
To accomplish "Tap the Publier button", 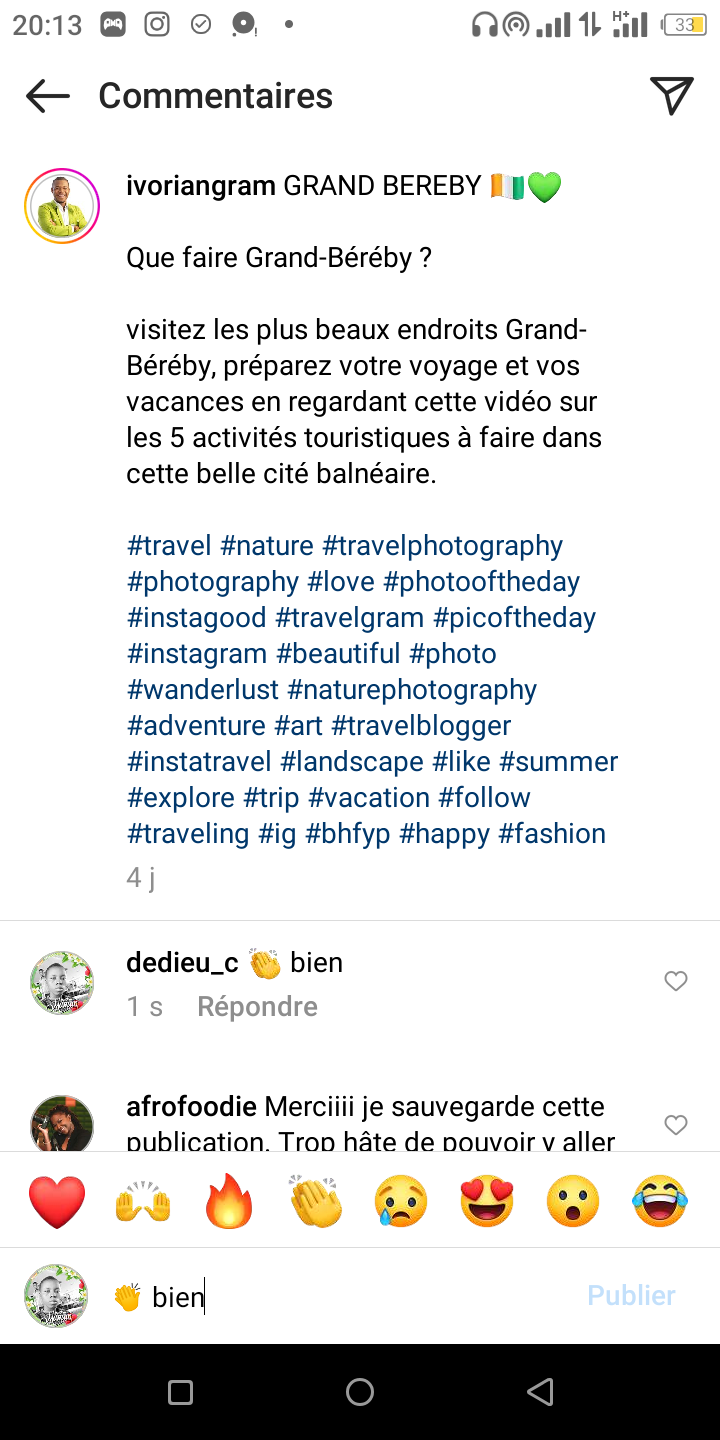I will pyautogui.click(x=631, y=1295).
